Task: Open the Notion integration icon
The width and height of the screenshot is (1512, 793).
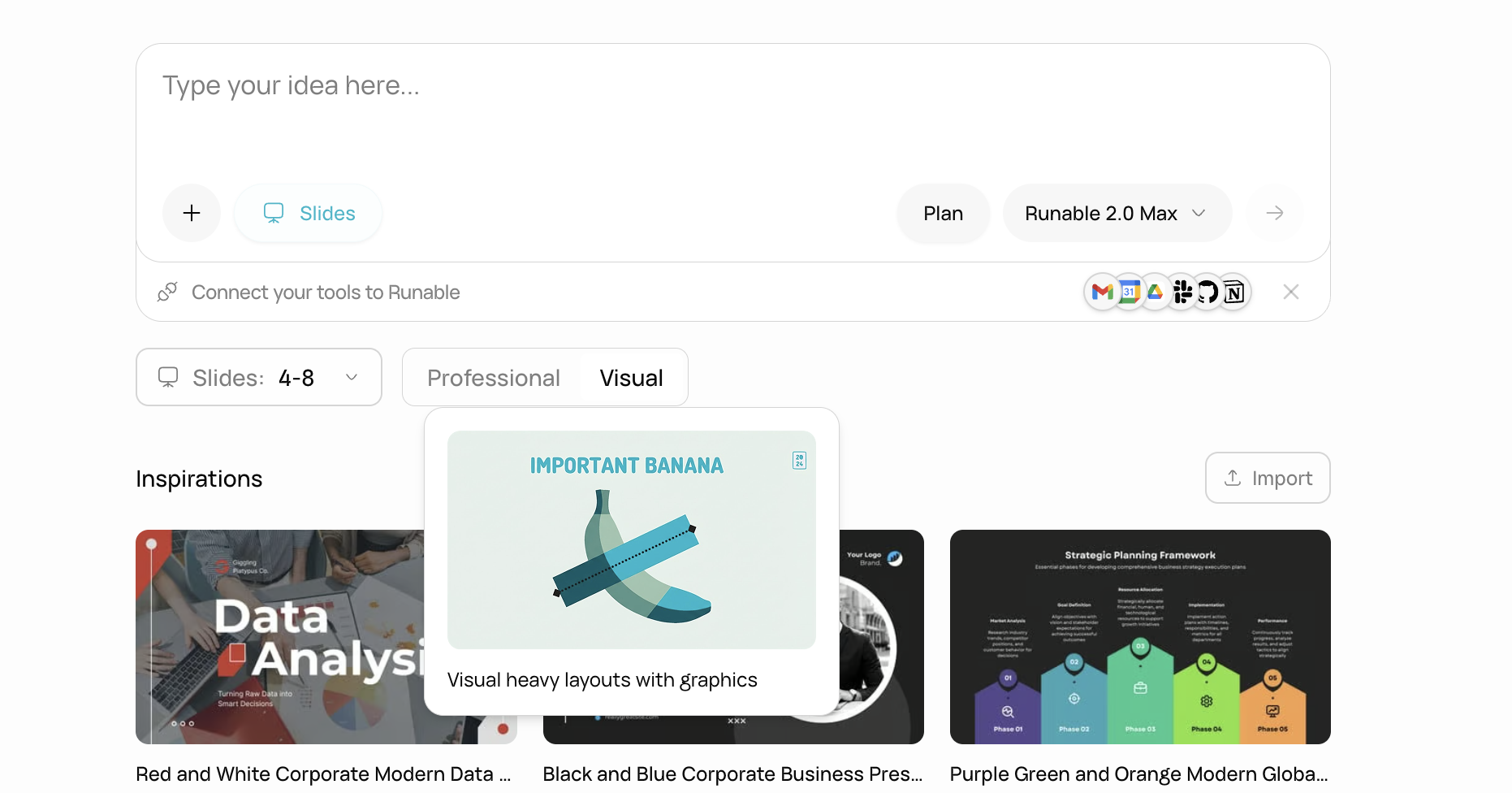Action: (x=1234, y=292)
